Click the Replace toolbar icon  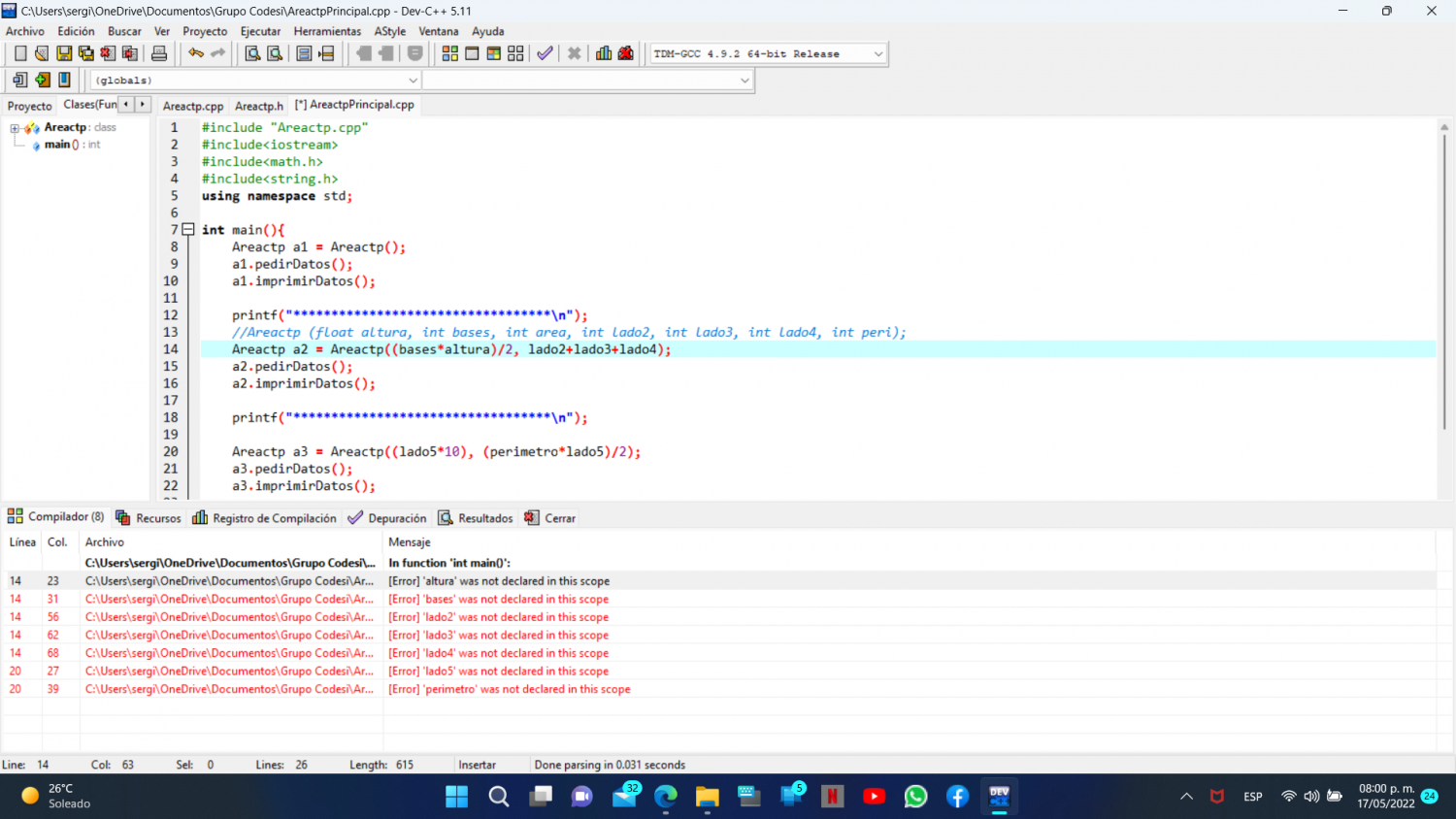click(x=275, y=53)
